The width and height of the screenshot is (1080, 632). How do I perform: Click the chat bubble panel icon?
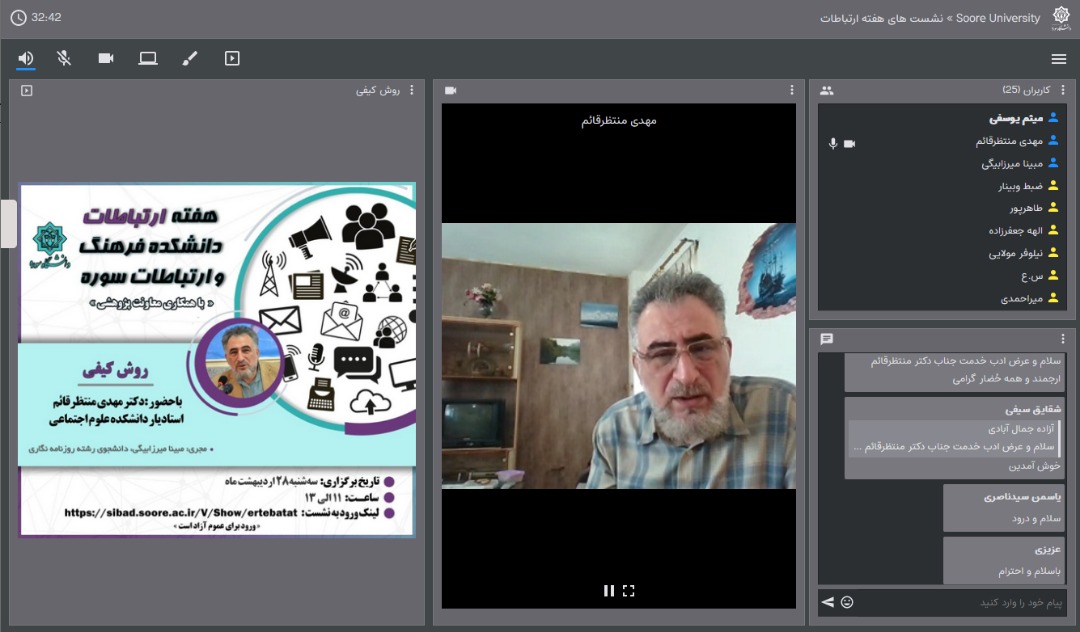pyautogui.click(x=827, y=339)
